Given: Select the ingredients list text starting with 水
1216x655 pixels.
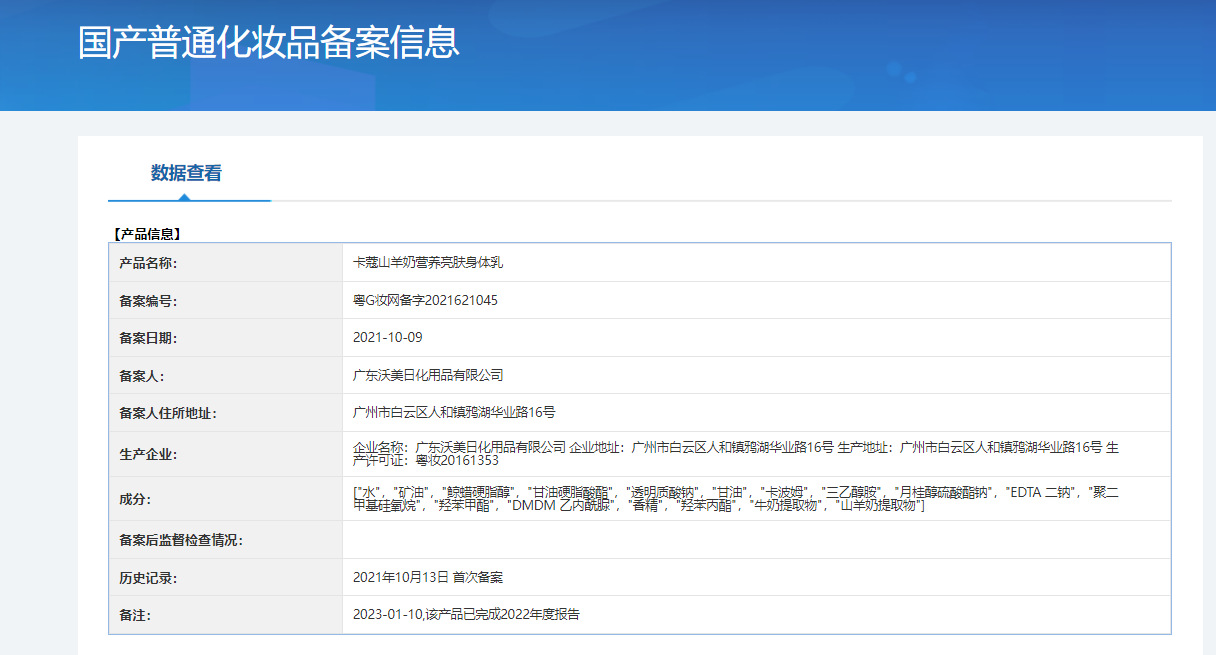Looking at the screenshot, I should (x=736, y=499).
